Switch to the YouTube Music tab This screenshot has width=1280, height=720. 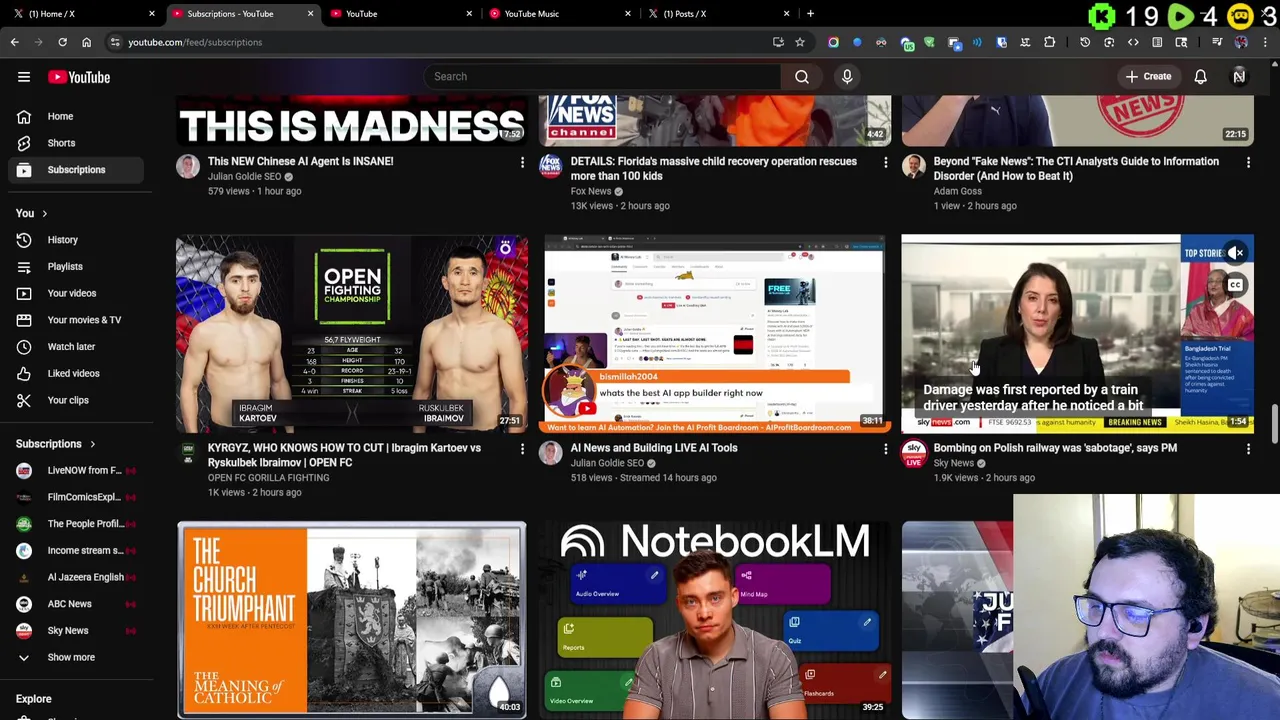558,14
